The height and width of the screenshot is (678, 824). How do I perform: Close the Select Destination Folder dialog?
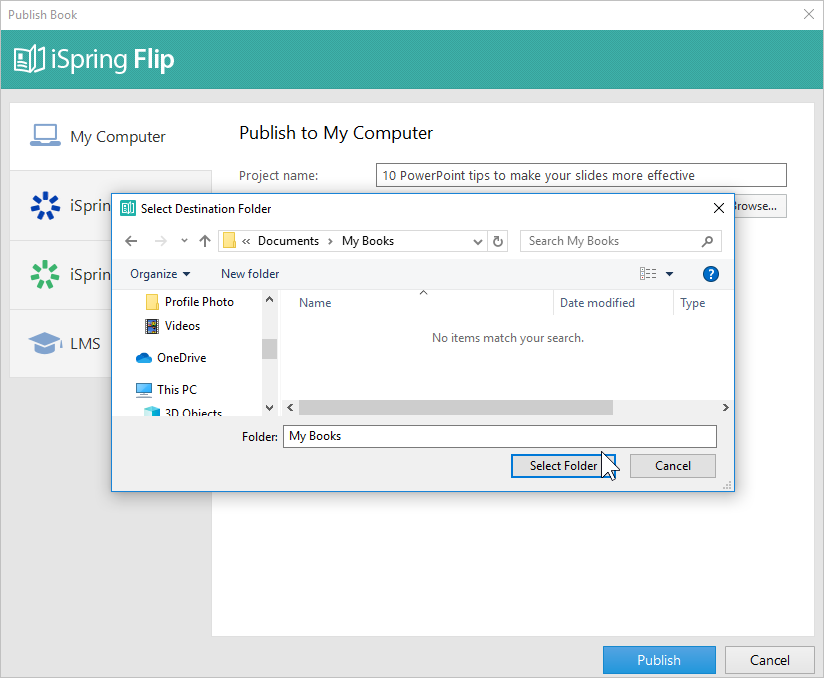tap(719, 208)
